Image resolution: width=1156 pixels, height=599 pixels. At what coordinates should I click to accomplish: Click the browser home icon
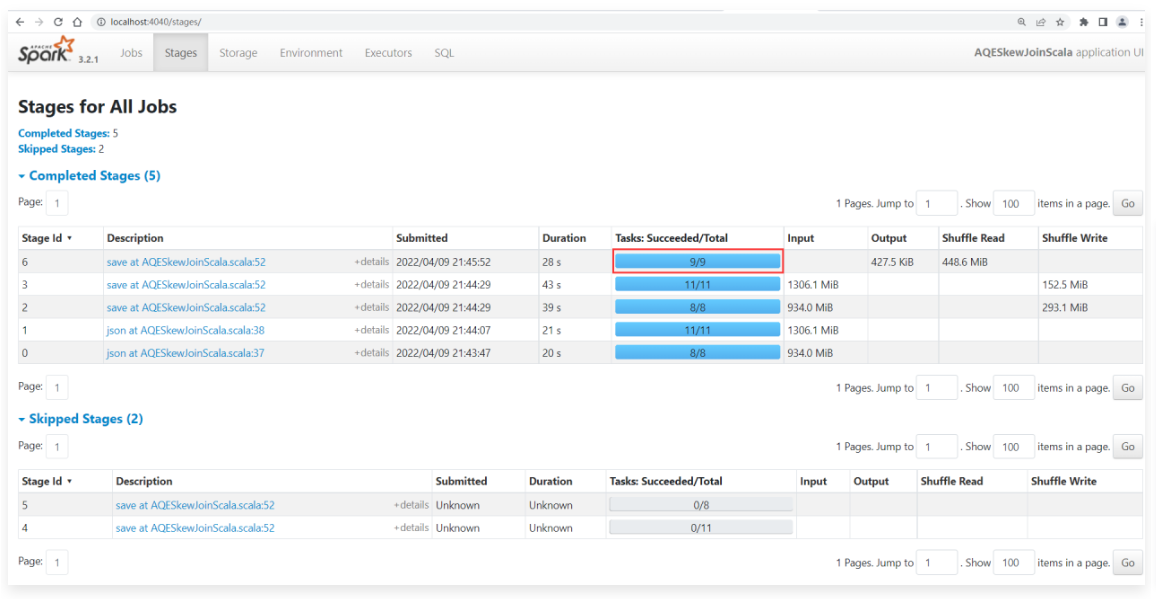[x=77, y=22]
